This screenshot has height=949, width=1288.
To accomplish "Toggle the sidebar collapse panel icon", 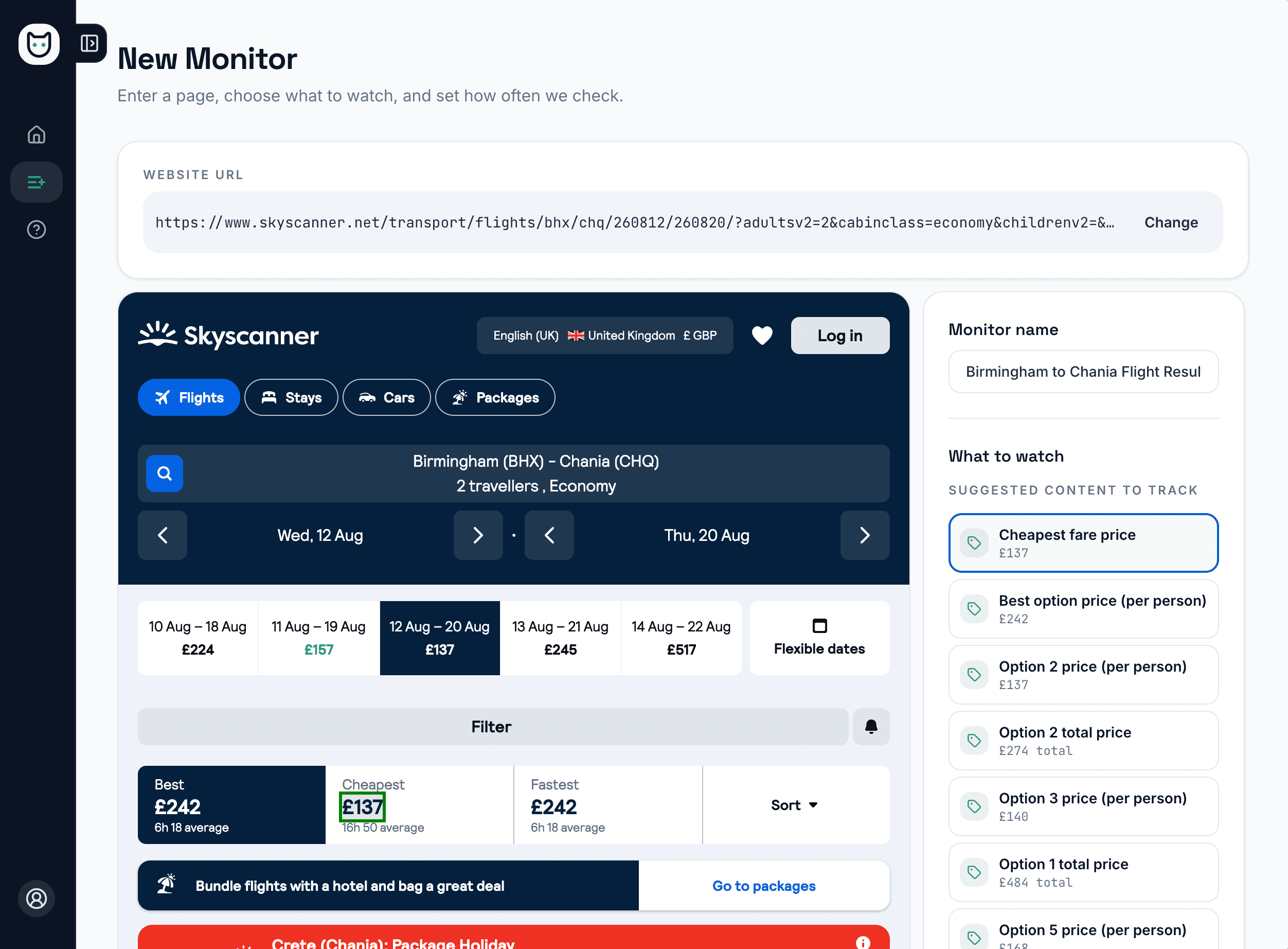I will coord(90,43).
